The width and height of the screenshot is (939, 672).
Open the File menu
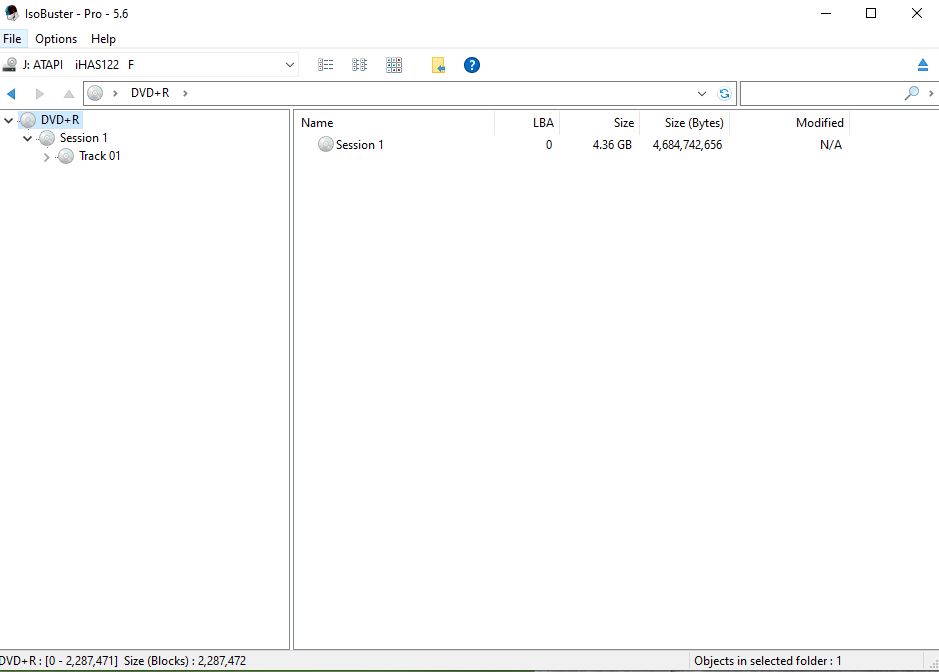coord(12,39)
